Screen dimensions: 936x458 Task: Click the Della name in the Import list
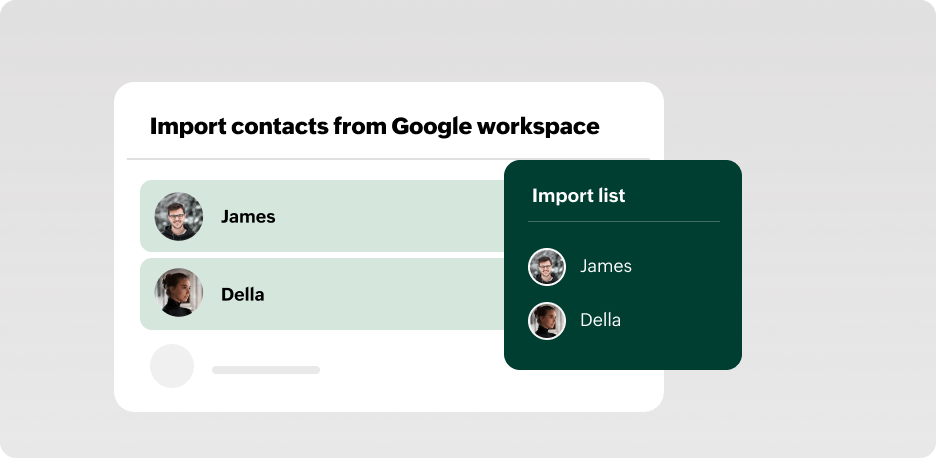tap(600, 320)
